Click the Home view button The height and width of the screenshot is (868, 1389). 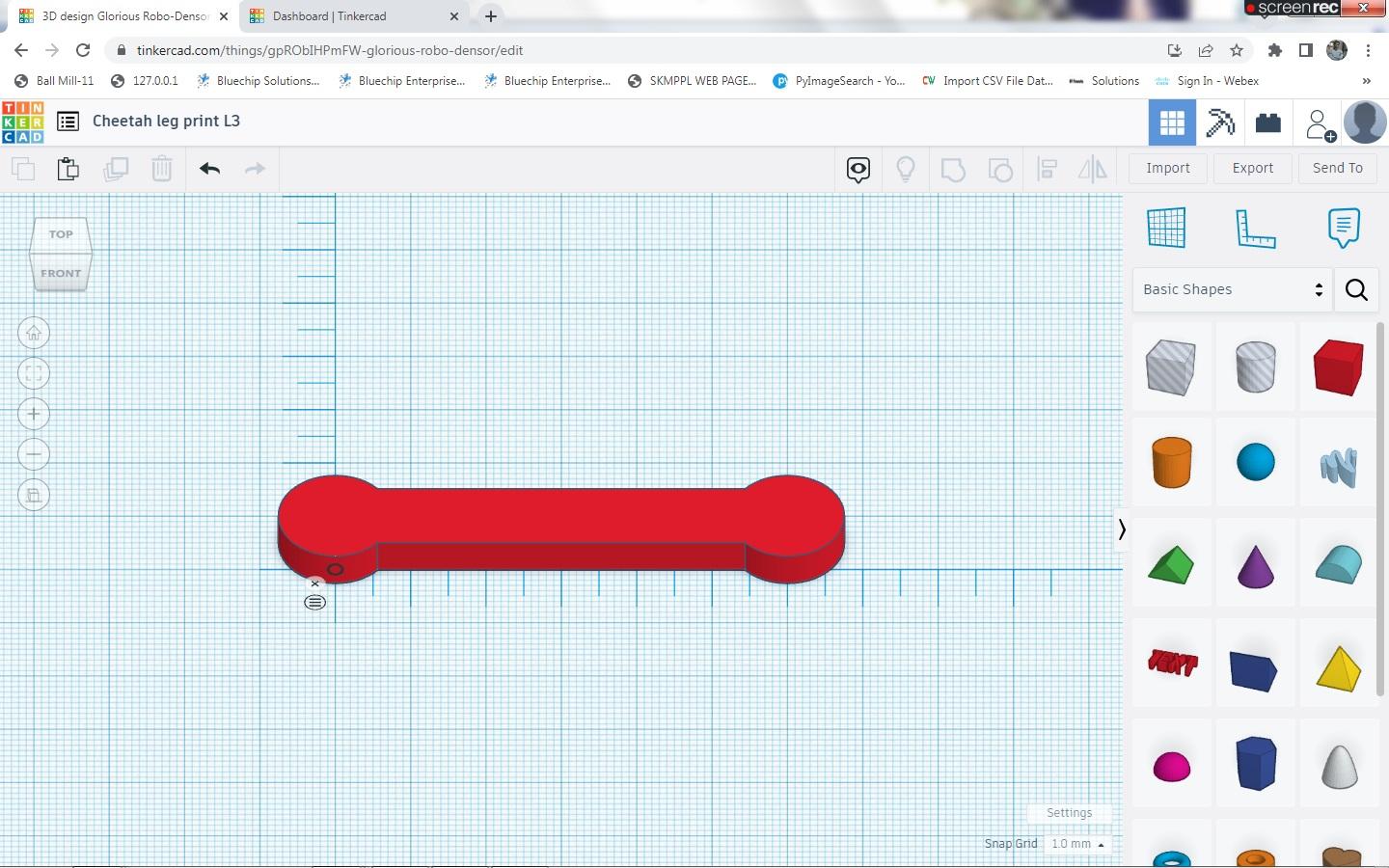pos(34,333)
